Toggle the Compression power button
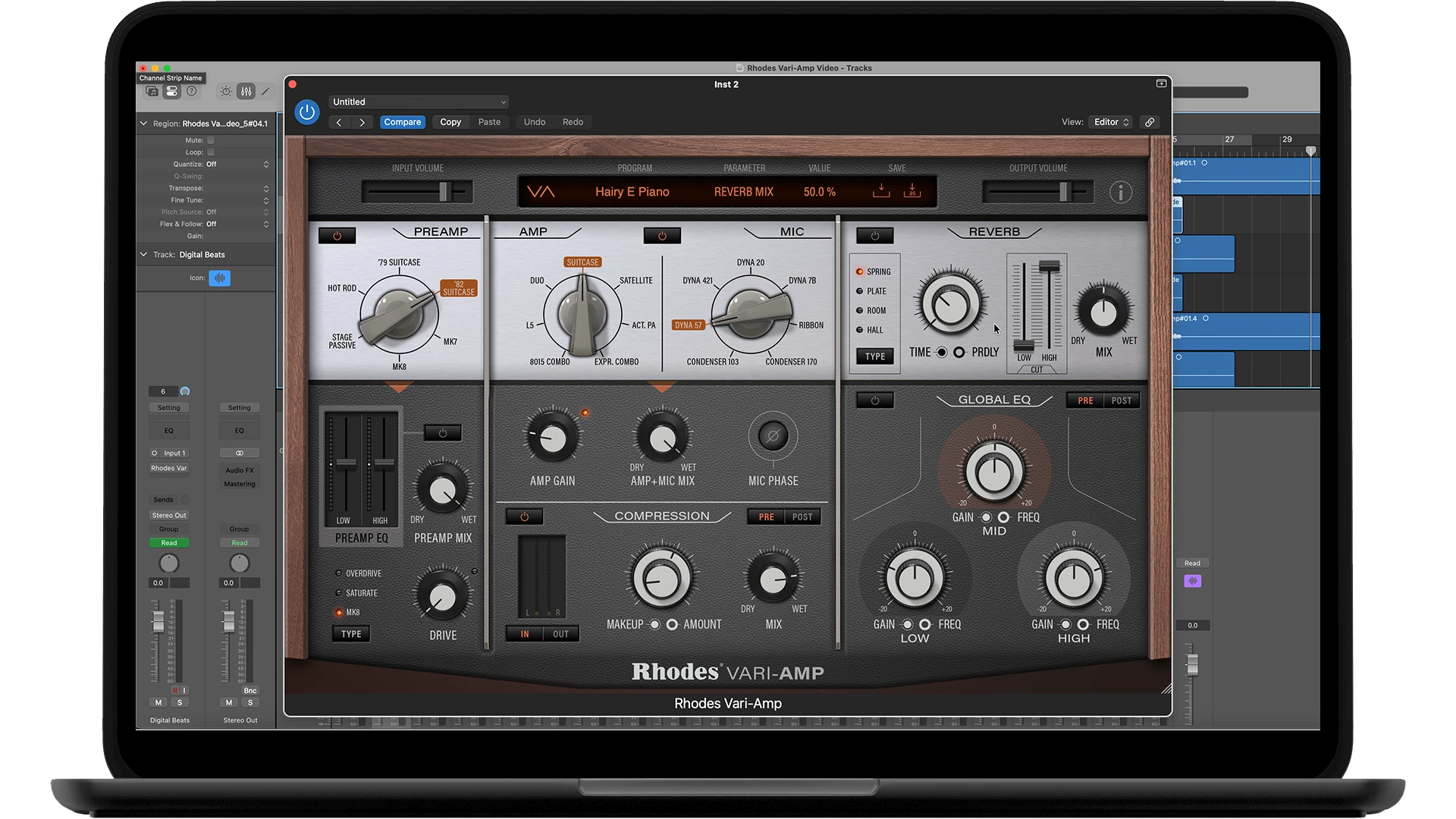Viewport: 1456px width, 819px height. click(x=524, y=517)
